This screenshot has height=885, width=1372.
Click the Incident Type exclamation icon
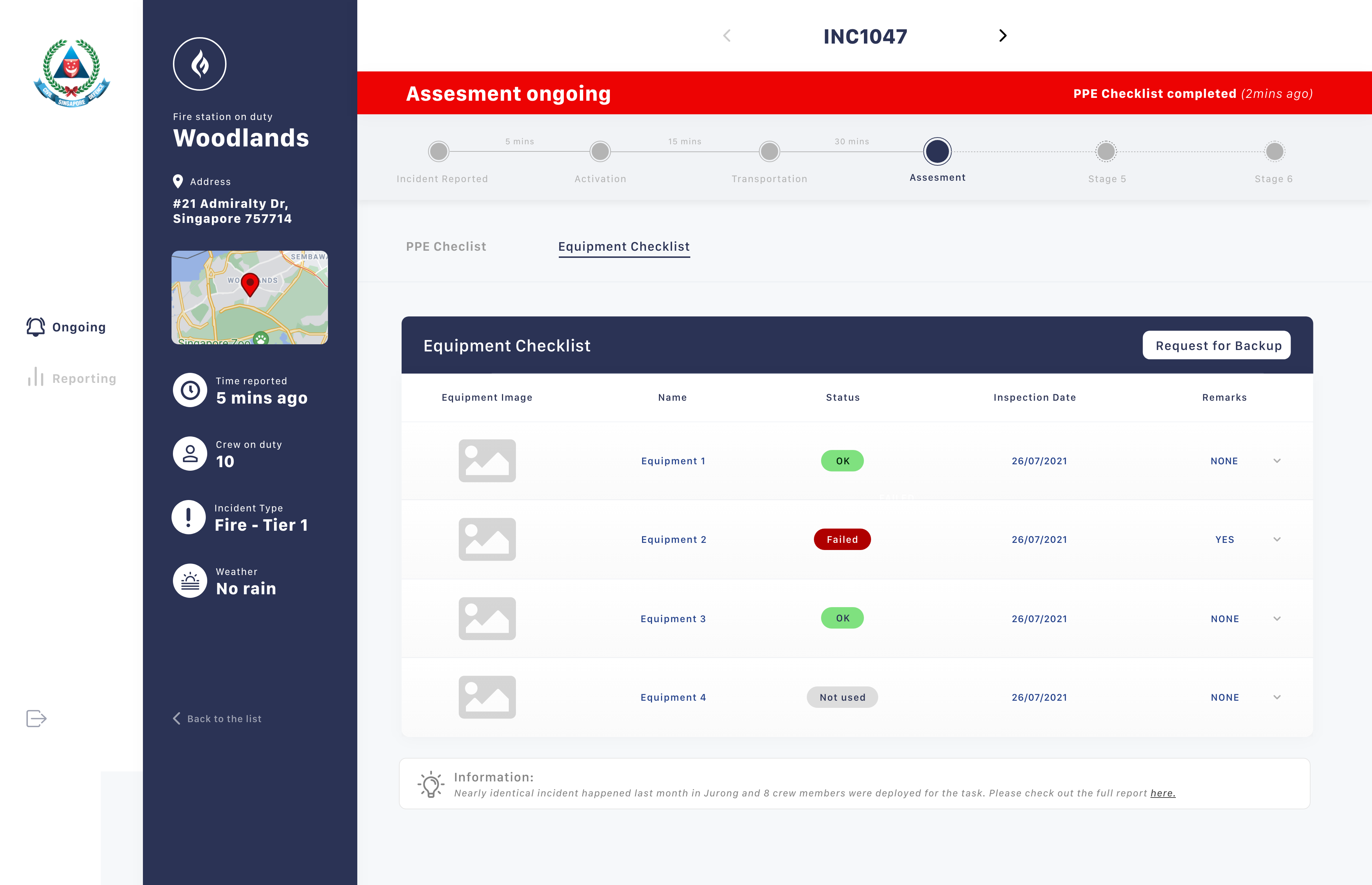pos(189,517)
